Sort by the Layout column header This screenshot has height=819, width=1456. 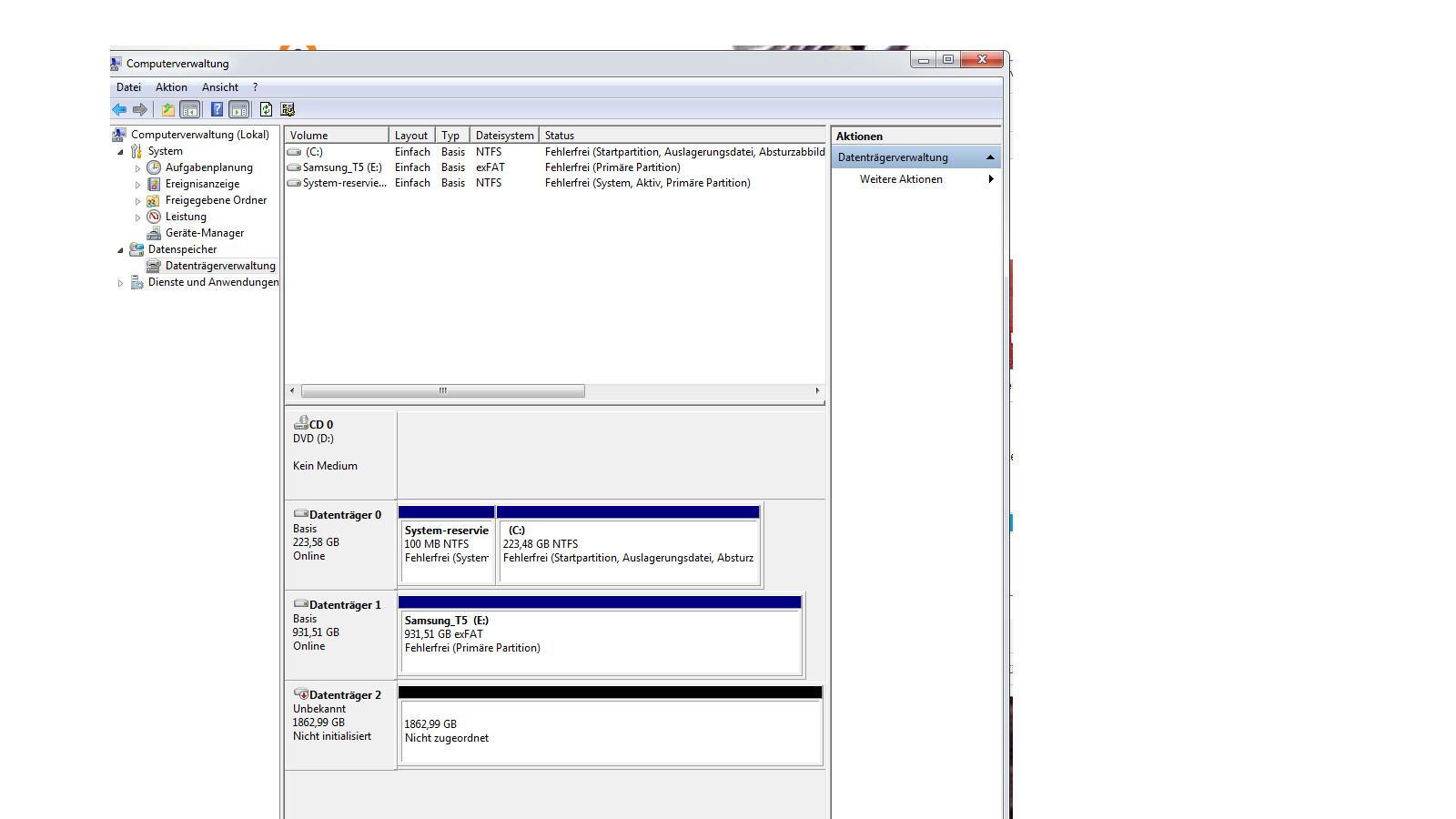click(x=412, y=135)
